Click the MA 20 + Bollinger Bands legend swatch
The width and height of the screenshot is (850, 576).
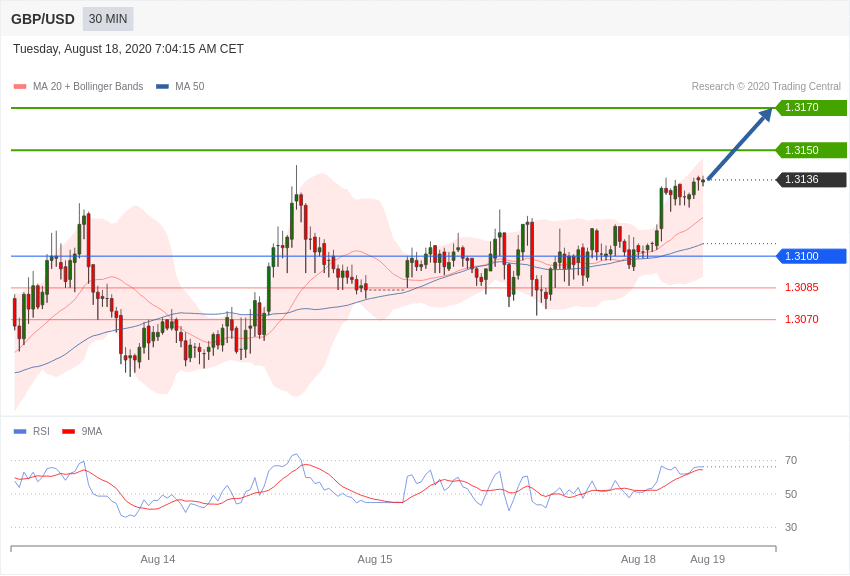[20, 86]
